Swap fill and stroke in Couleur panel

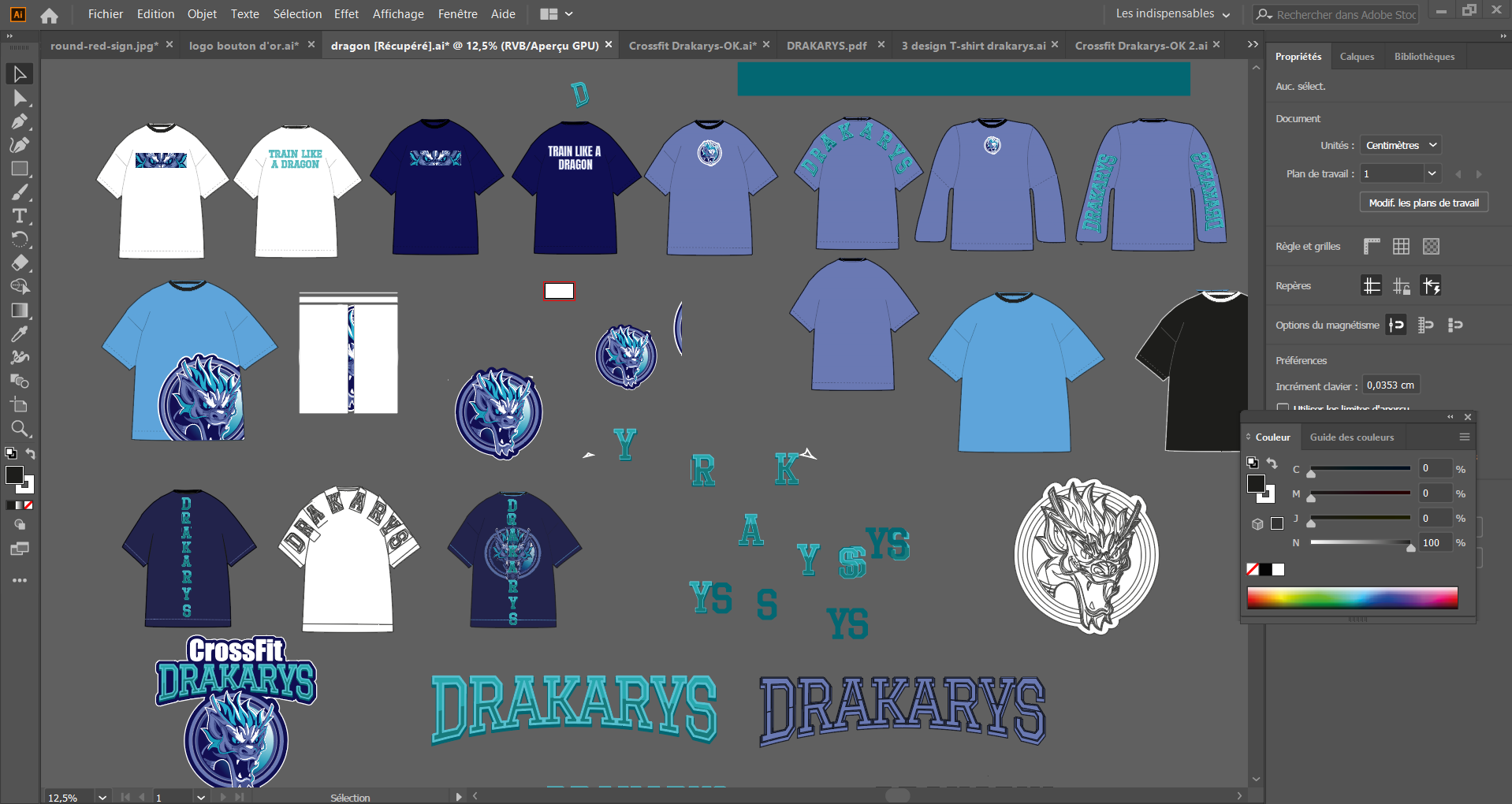click(1272, 463)
